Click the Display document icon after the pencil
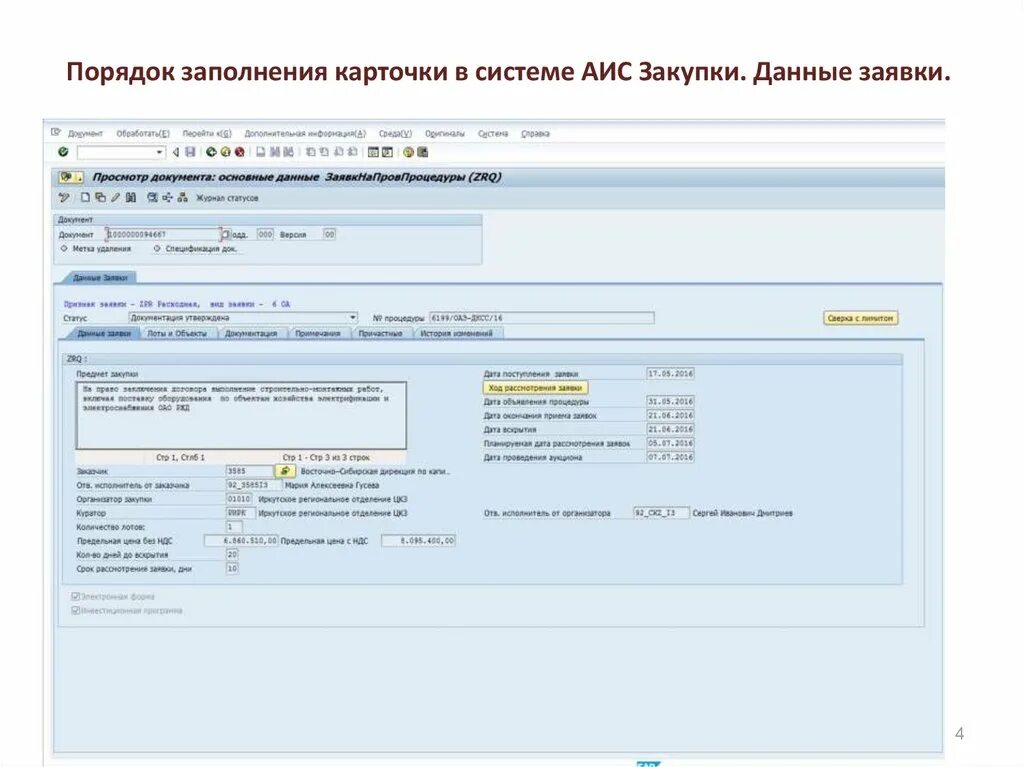Image resolution: width=1024 pixels, height=767 pixels. [x=131, y=197]
